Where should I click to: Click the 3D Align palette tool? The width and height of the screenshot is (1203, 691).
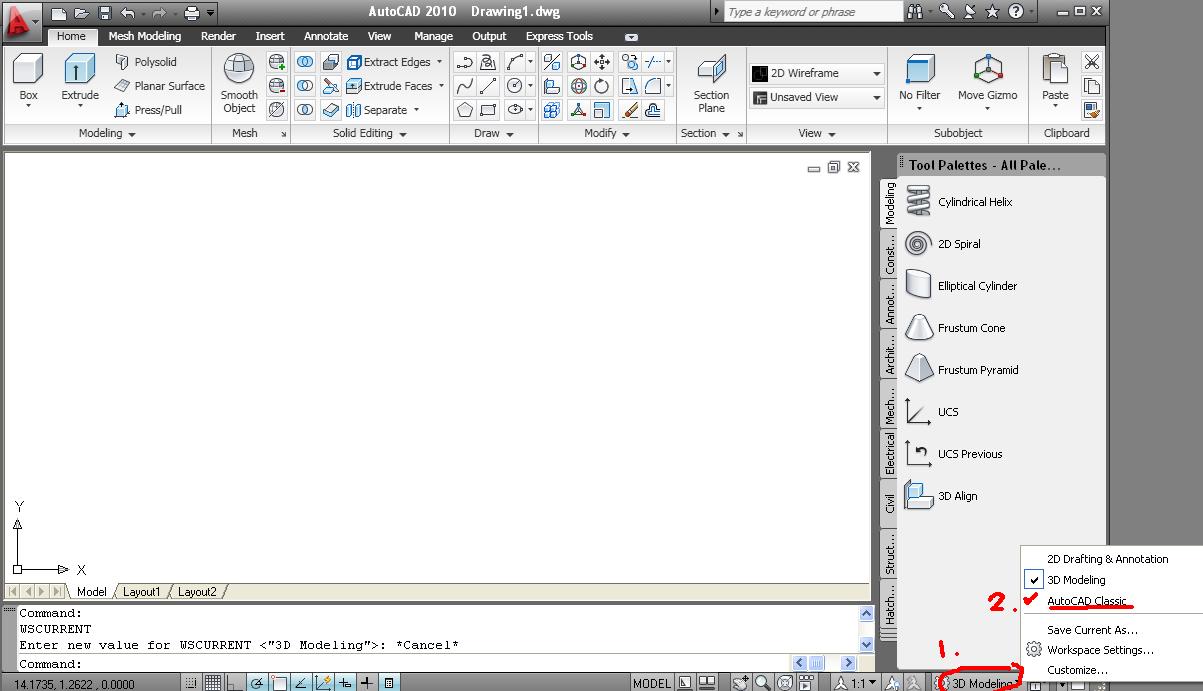tap(942, 496)
